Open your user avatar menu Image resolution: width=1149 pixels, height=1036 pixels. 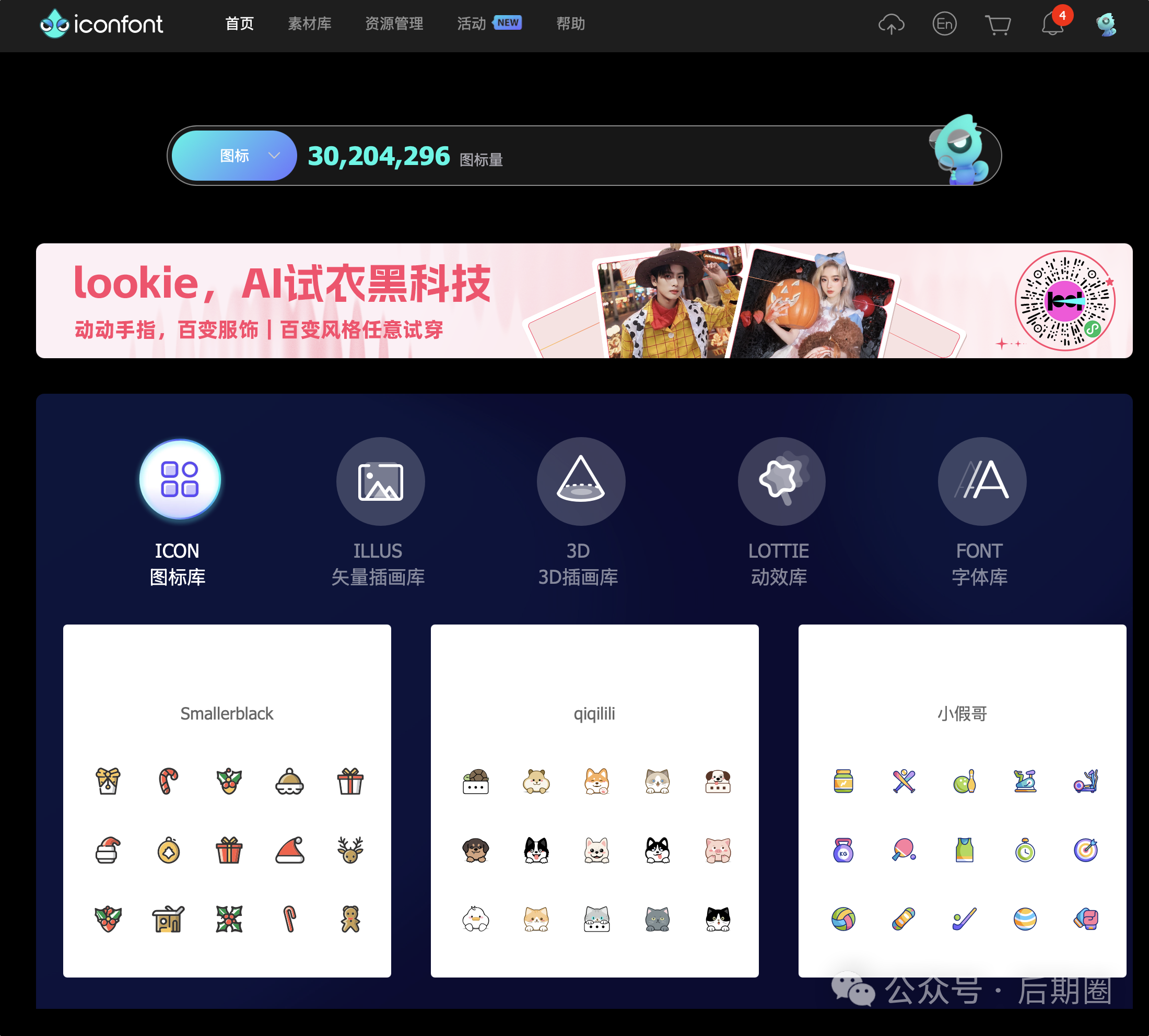tap(1105, 24)
